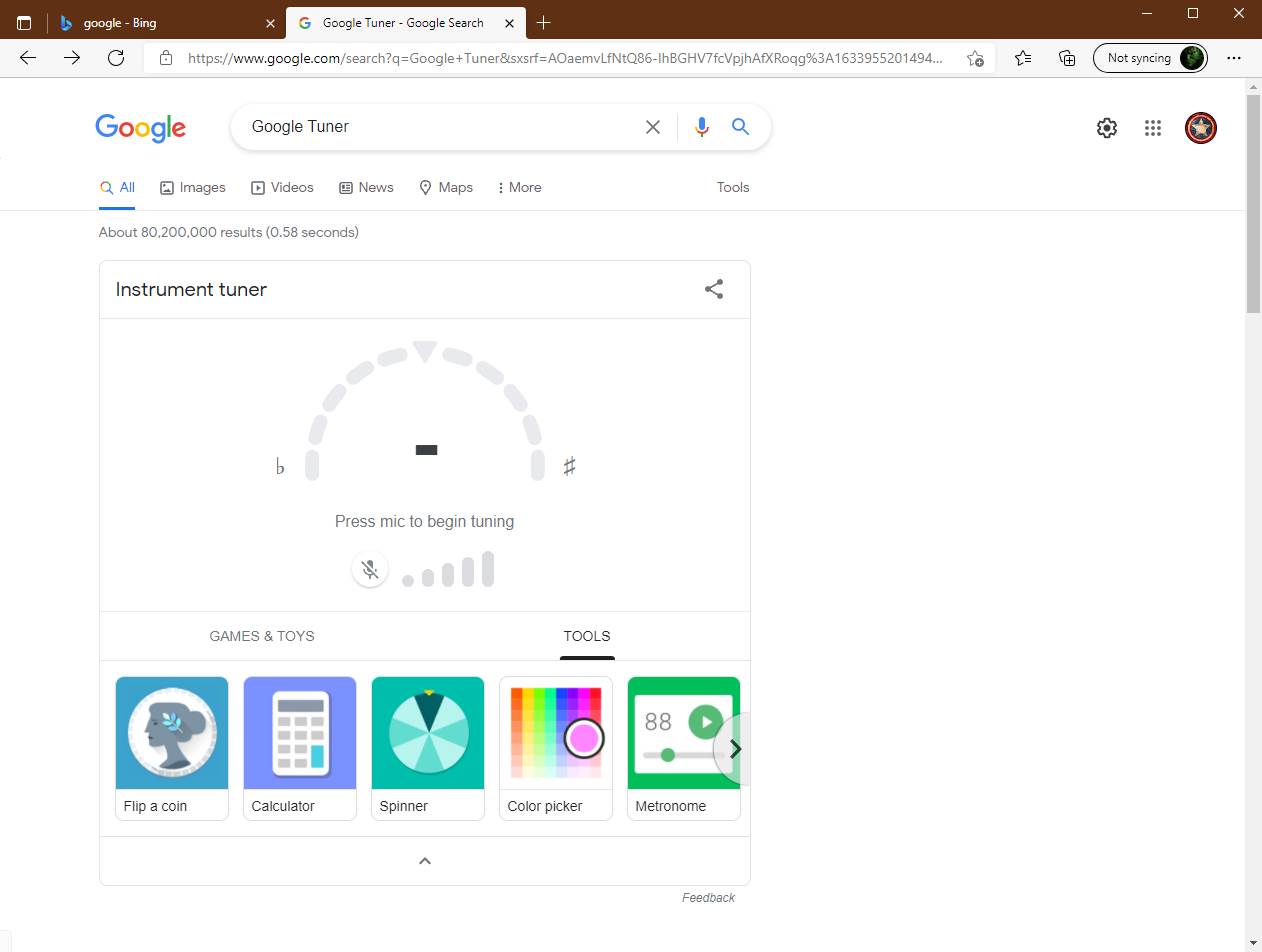Open the More search options menu
Screen dimensions: 1262x952
[x=519, y=187]
